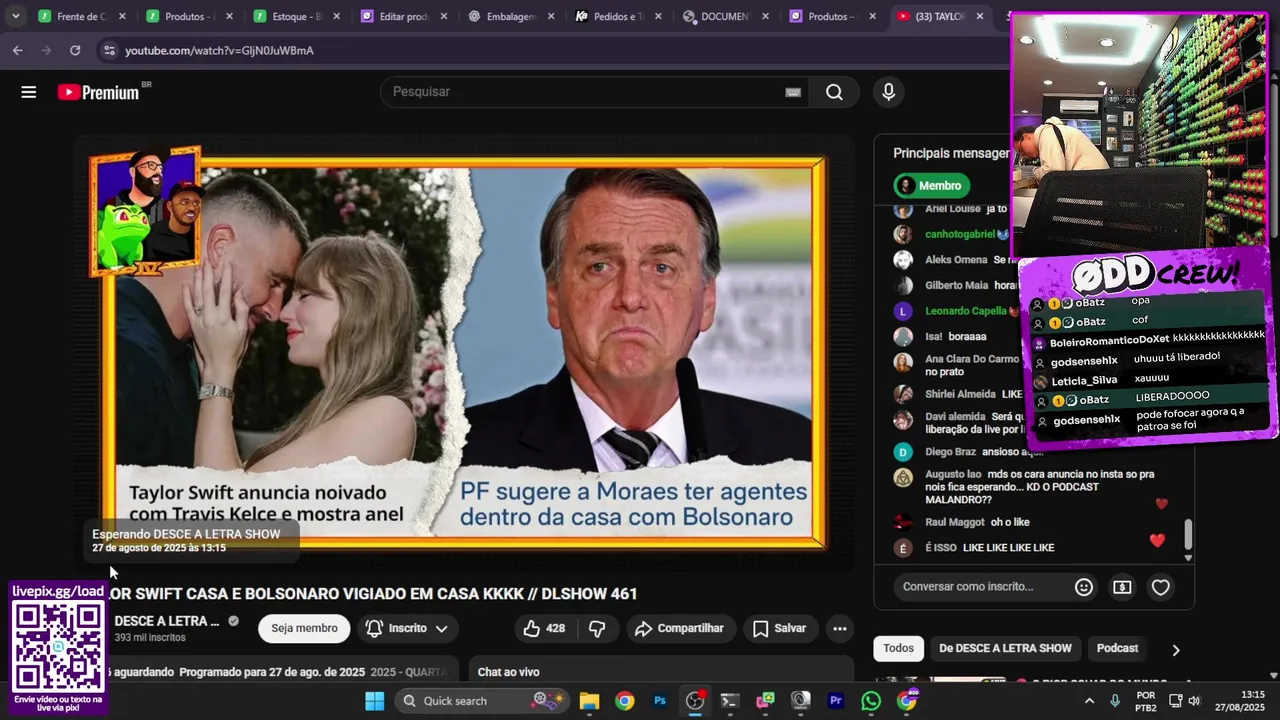This screenshot has width=1280, height=720.
Task: Open File Explorer from taskbar
Action: click(x=589, y=701)
